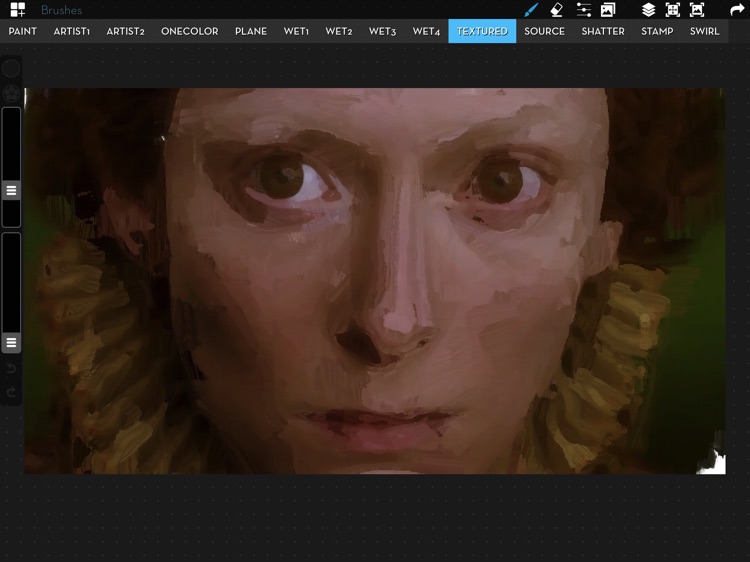Screen dimensions: 750x562
Task: Click the Brushes title text
Action: tap(61, 10)
